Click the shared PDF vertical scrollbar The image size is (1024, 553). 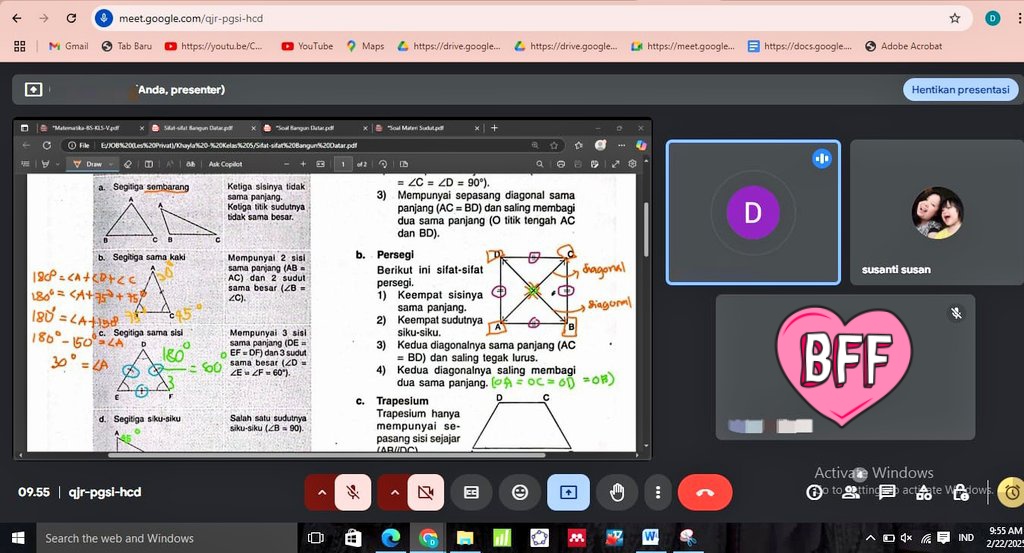(x=647, y=229)
